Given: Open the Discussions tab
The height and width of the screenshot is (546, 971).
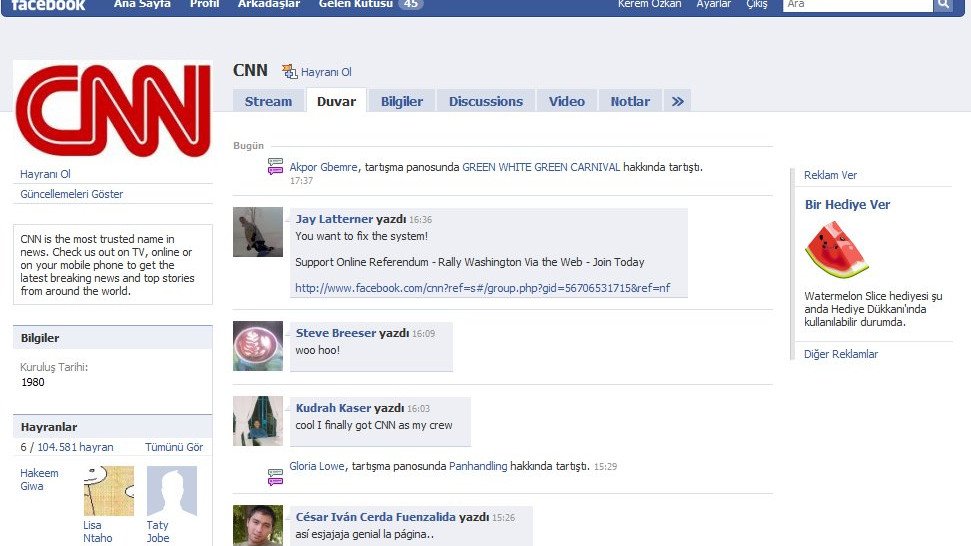Looking at the screenshot, I should point(485,101).
